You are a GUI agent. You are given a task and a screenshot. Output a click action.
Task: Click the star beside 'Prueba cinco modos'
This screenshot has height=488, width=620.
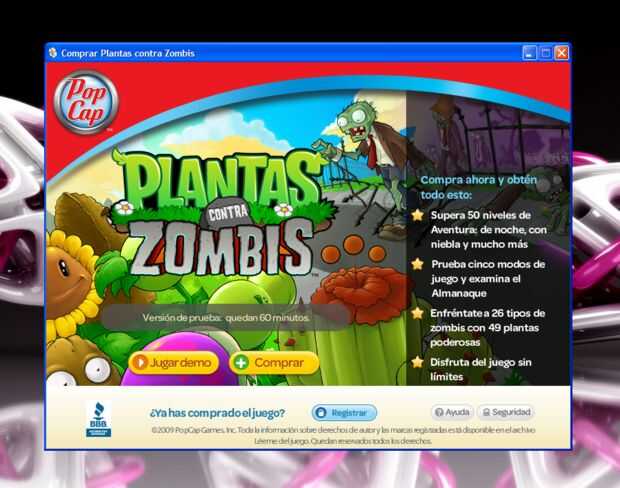(x=418, y=264)
